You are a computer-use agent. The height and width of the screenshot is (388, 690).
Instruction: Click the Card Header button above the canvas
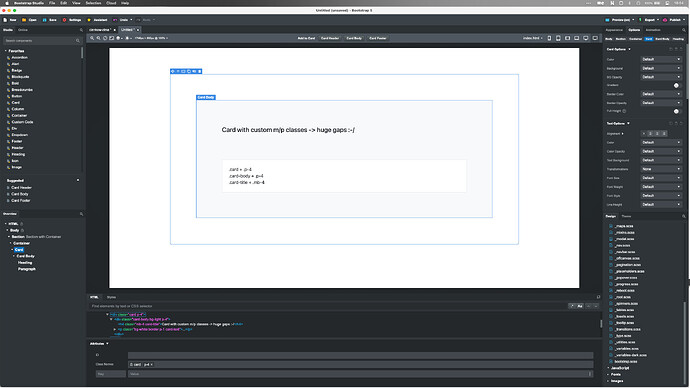click(330, 38)
